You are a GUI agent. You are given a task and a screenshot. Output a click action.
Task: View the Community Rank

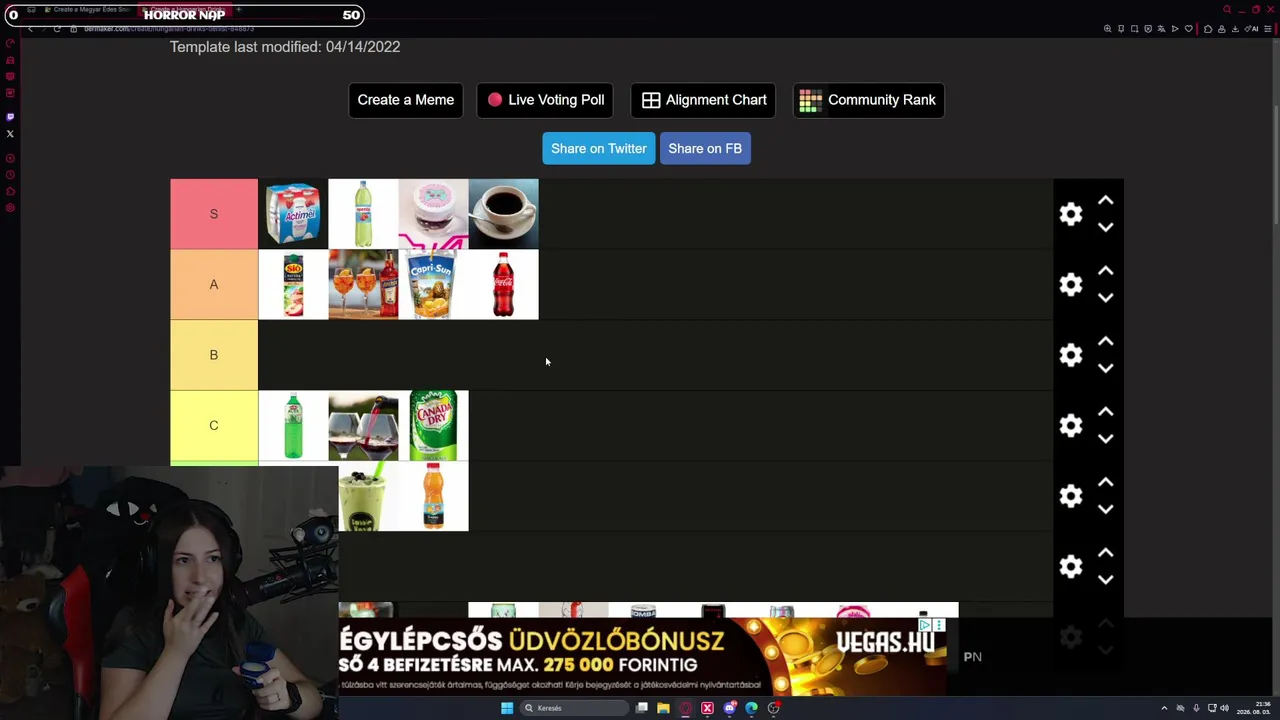click(x=869, y=100)
